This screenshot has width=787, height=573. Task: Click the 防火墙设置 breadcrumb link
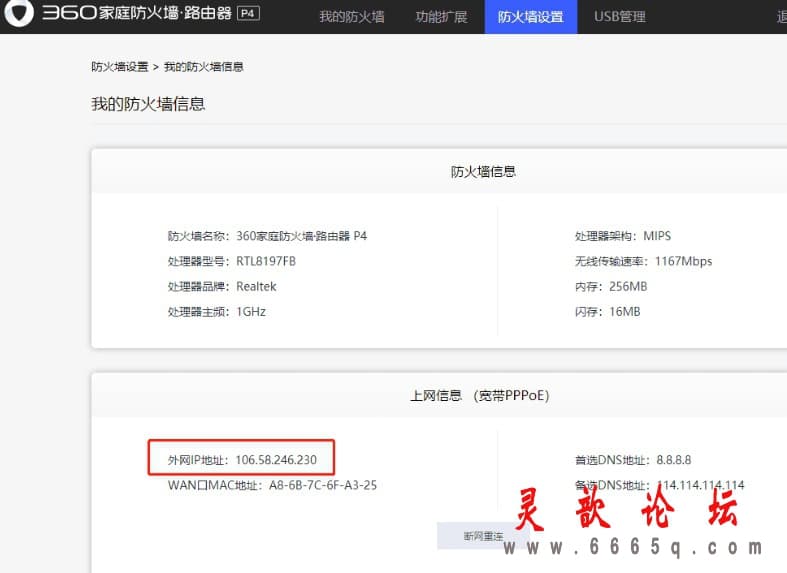click(119, 67)
